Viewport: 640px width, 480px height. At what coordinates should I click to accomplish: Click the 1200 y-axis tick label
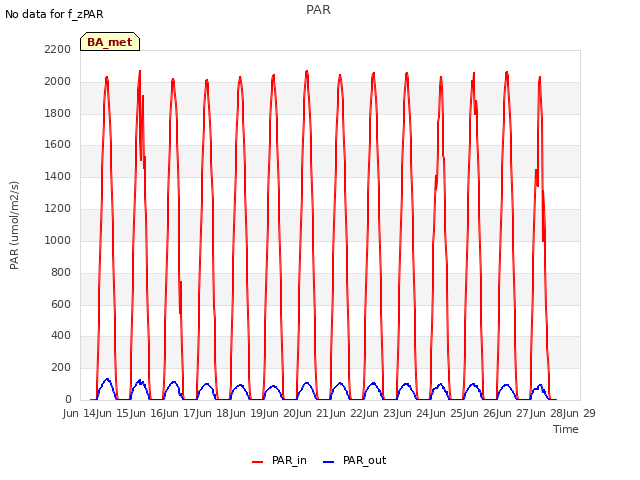[x=58, y=209]
